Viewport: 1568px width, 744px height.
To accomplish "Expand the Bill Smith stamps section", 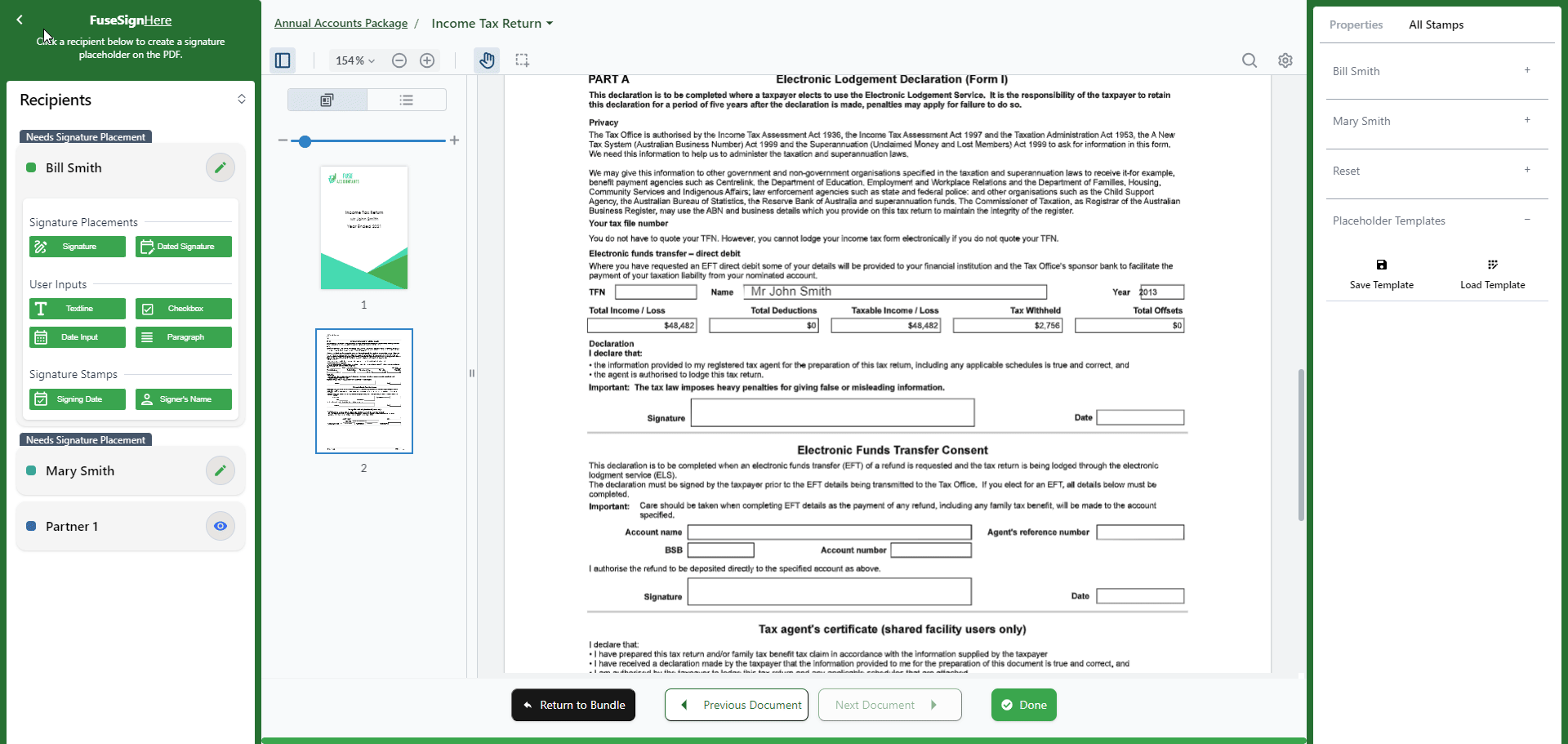I will click(1526, 71).
